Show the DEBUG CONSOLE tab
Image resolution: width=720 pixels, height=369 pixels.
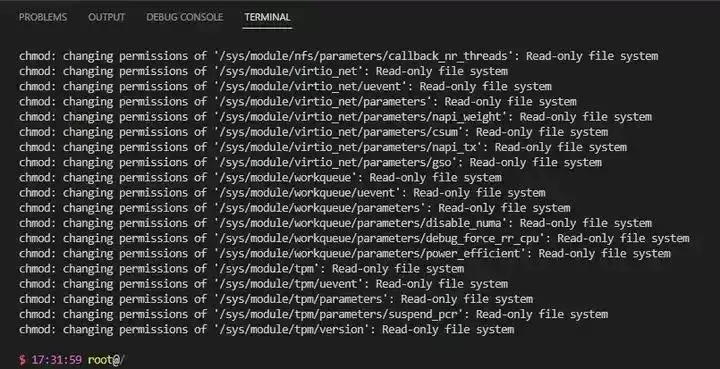(185, 17)
